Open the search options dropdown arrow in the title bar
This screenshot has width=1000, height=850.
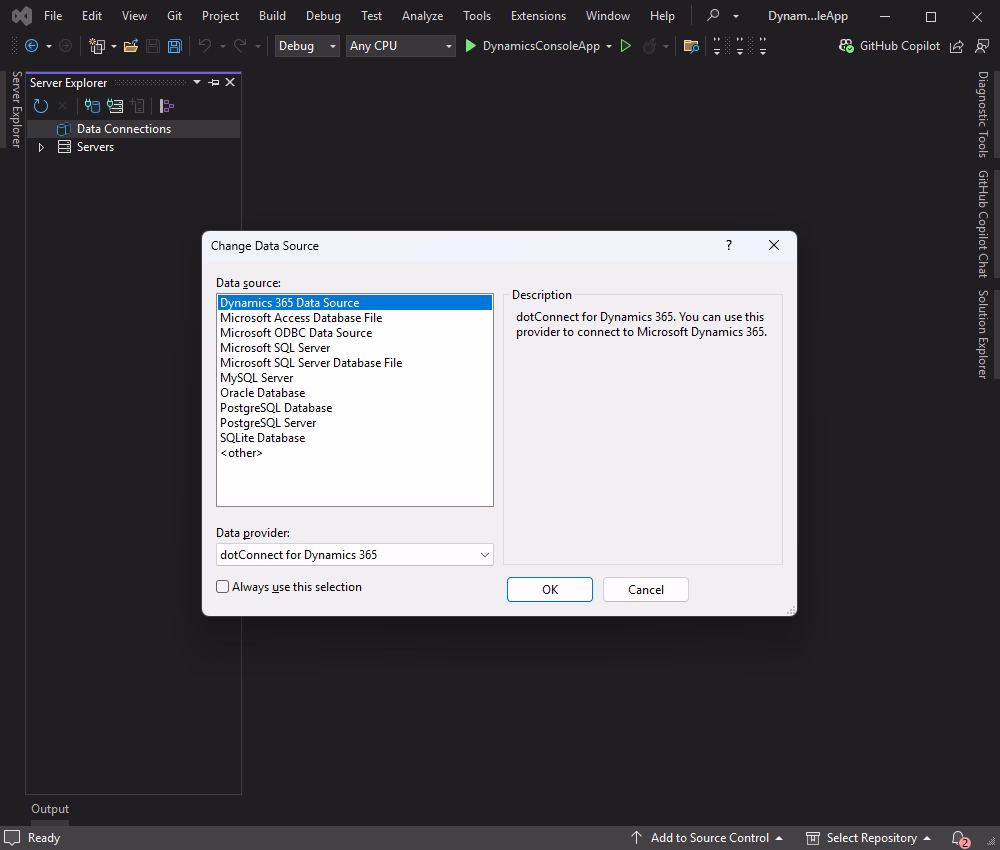(x=735, y=16)
